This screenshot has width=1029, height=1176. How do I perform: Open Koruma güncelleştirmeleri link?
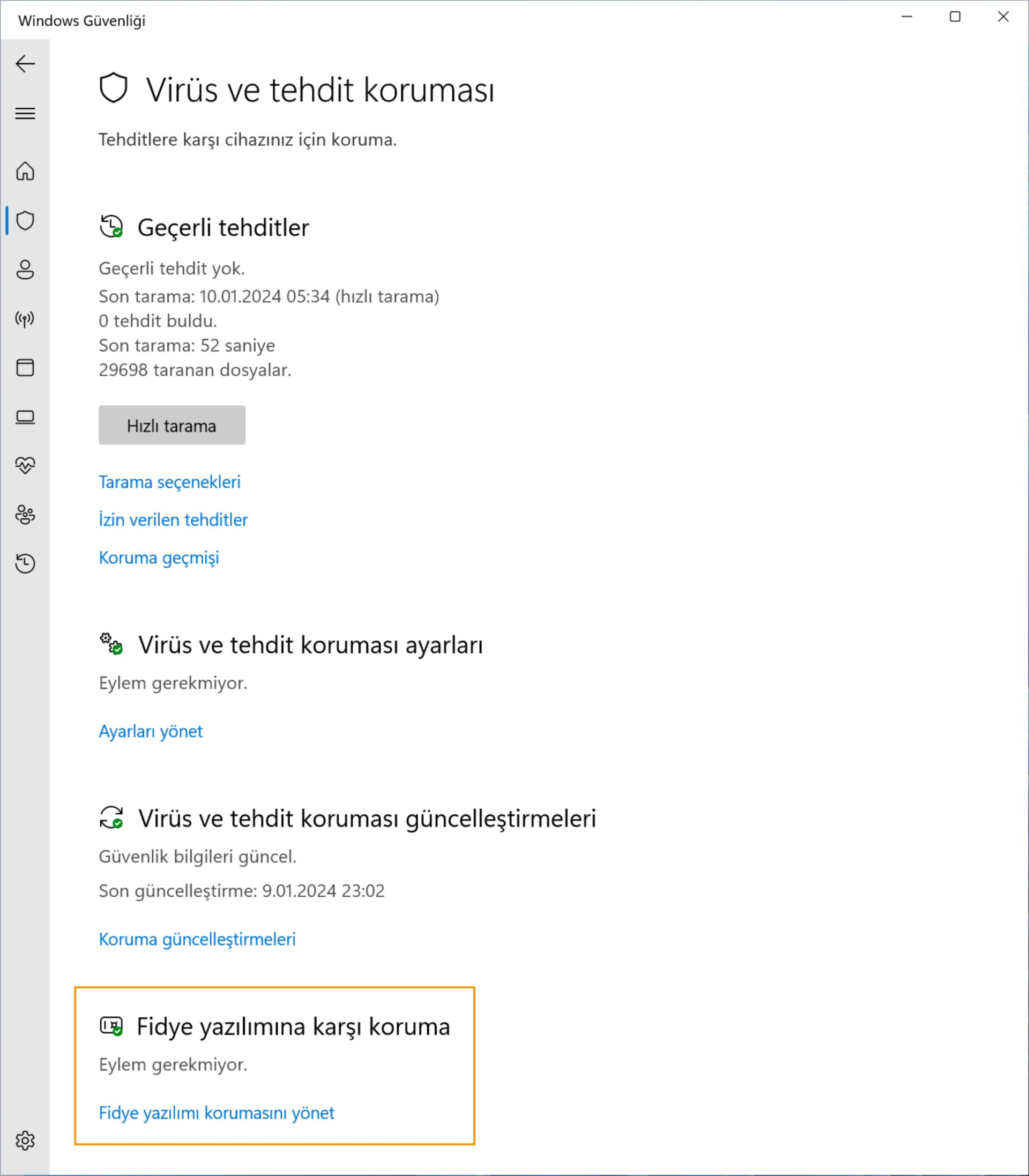pyautogui.click(x=197, y=939)
